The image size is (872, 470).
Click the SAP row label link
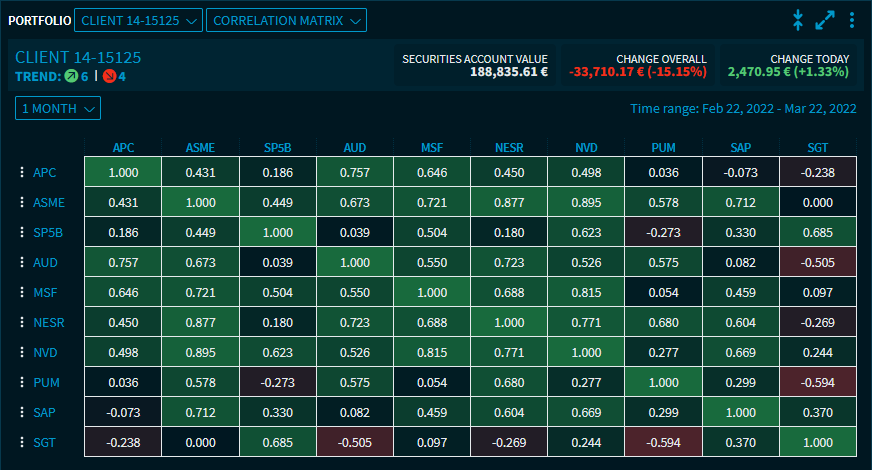point(45,413)
